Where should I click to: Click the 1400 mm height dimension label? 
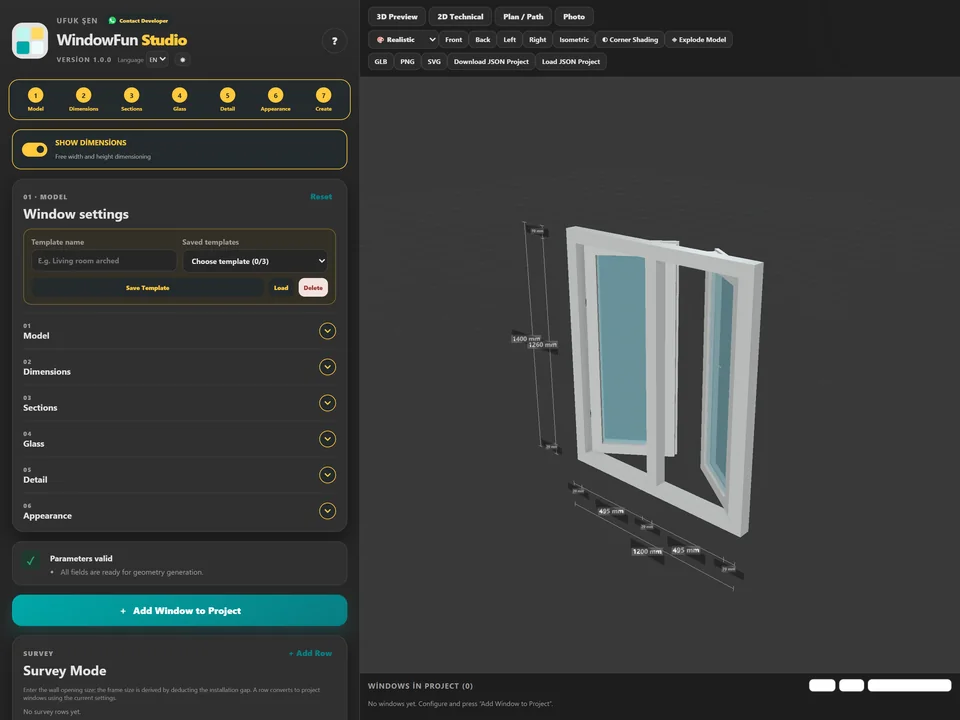tap(526, 339)
